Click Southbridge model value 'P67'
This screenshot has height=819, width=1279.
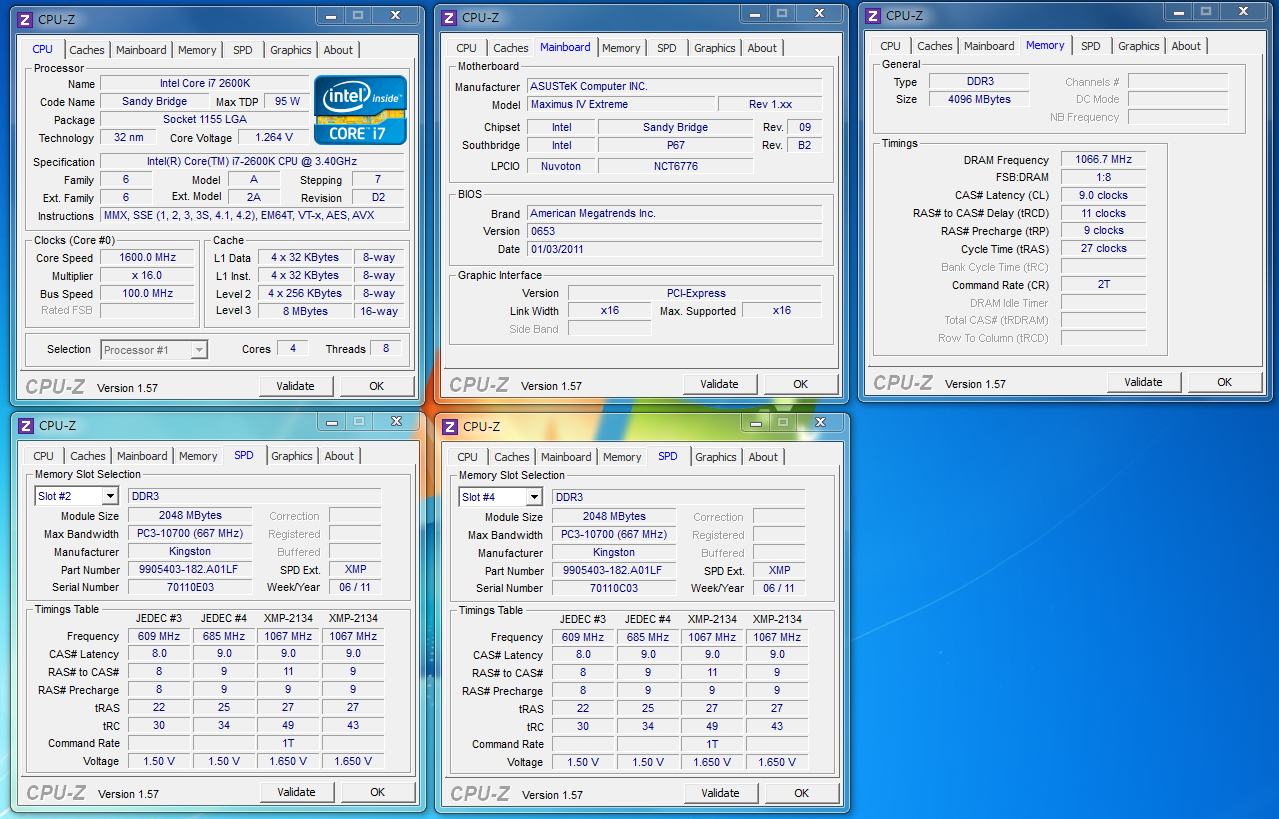[x=675, y=145]
